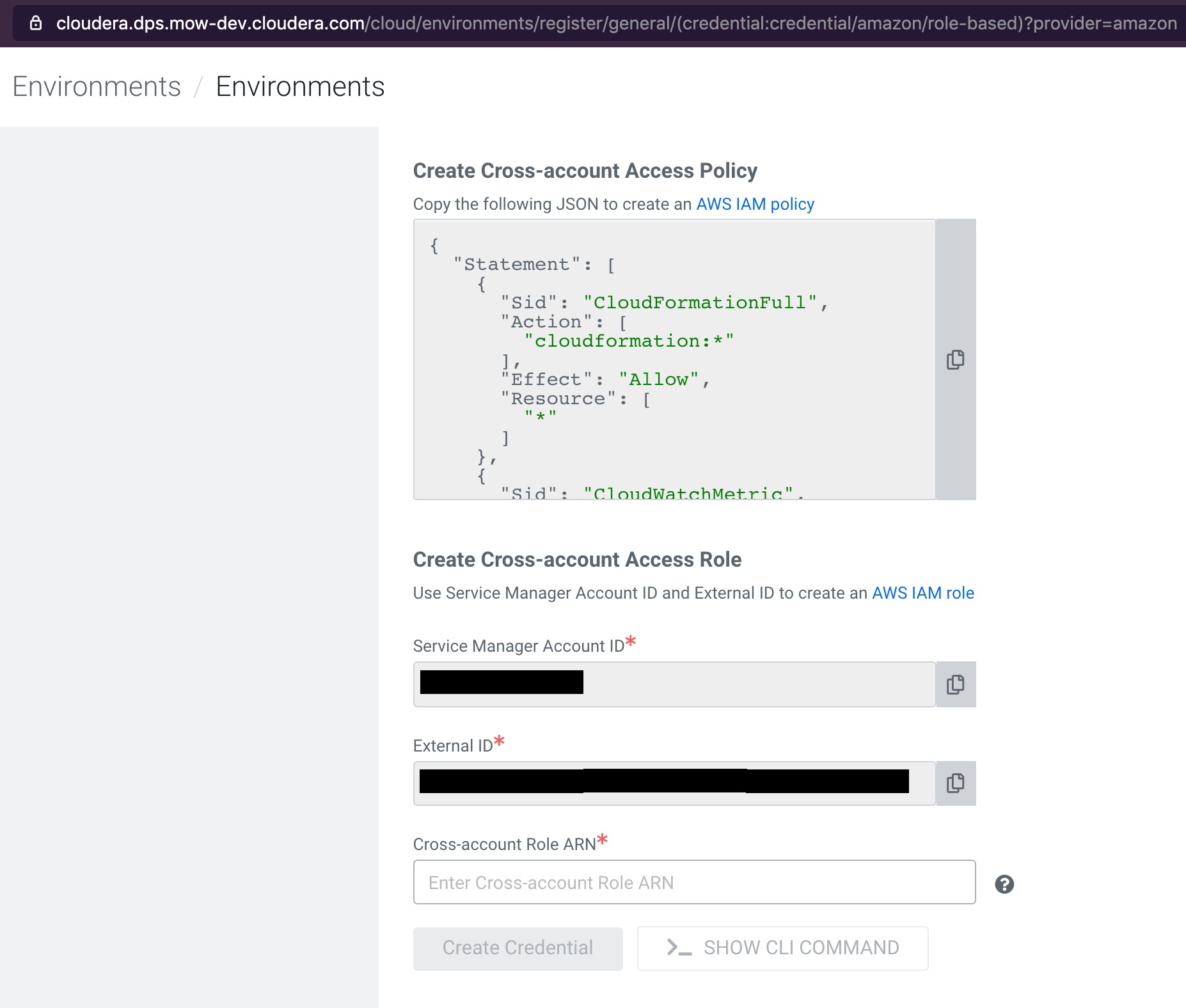Focus the Cross-account Role ARN input
This screenshot has width=1186, height=1008.
point(694,882)
